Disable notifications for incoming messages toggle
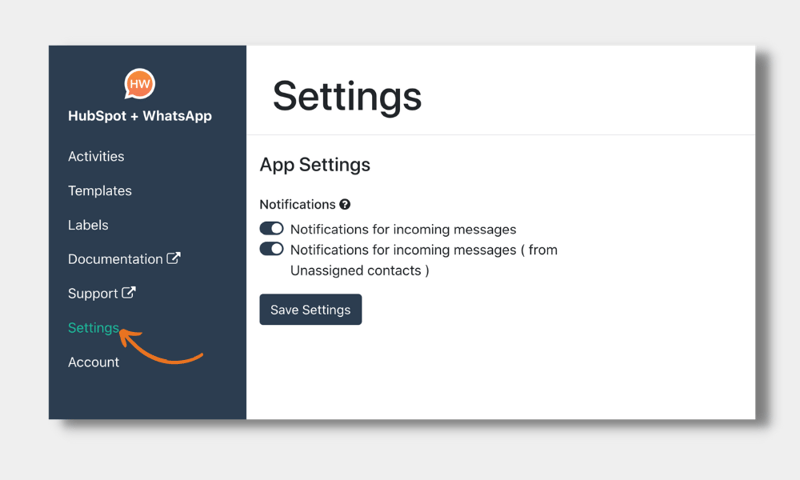The height and width of the screenshot is (480, 800). pos(271,229)
